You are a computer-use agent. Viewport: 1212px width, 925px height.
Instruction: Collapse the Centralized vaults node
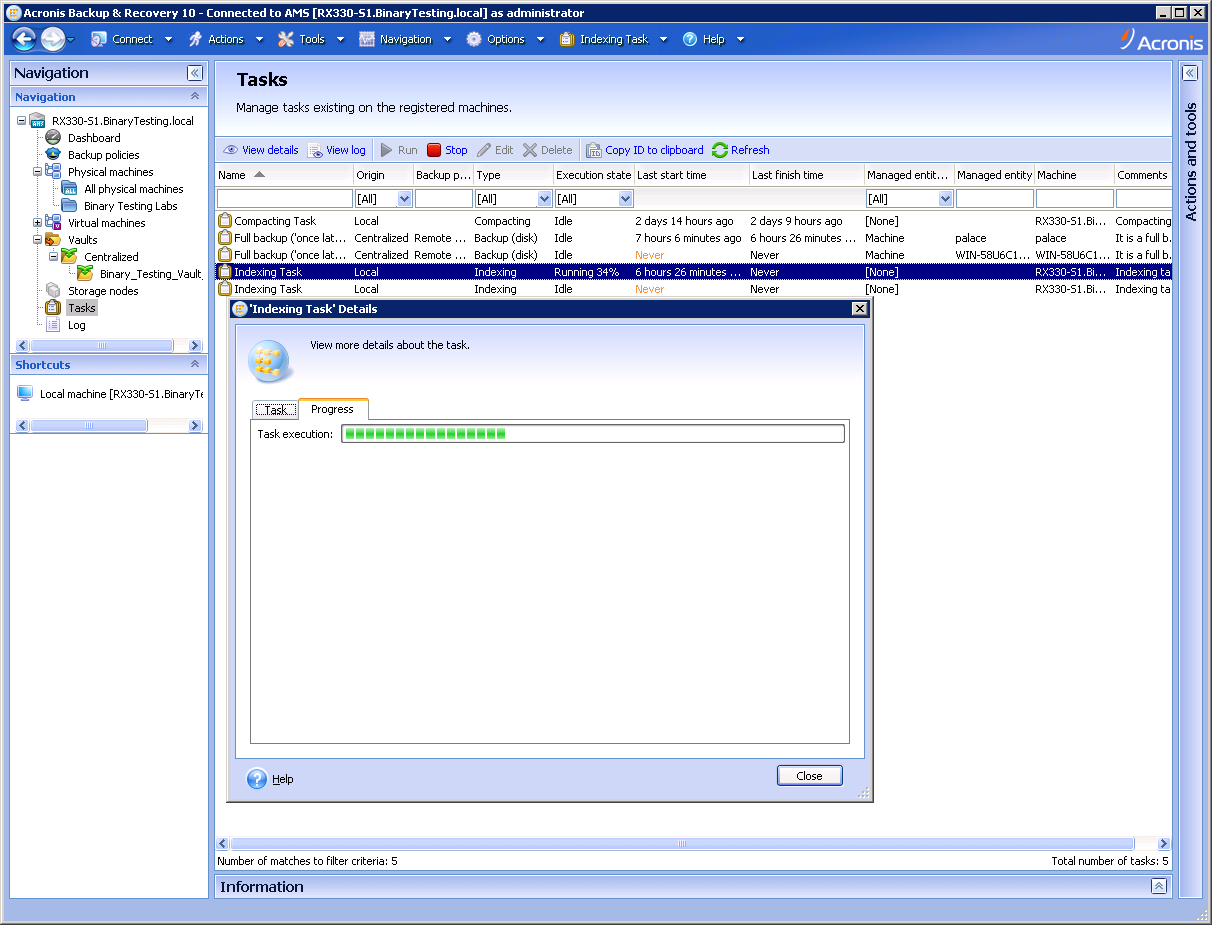(x=53, y=257)
